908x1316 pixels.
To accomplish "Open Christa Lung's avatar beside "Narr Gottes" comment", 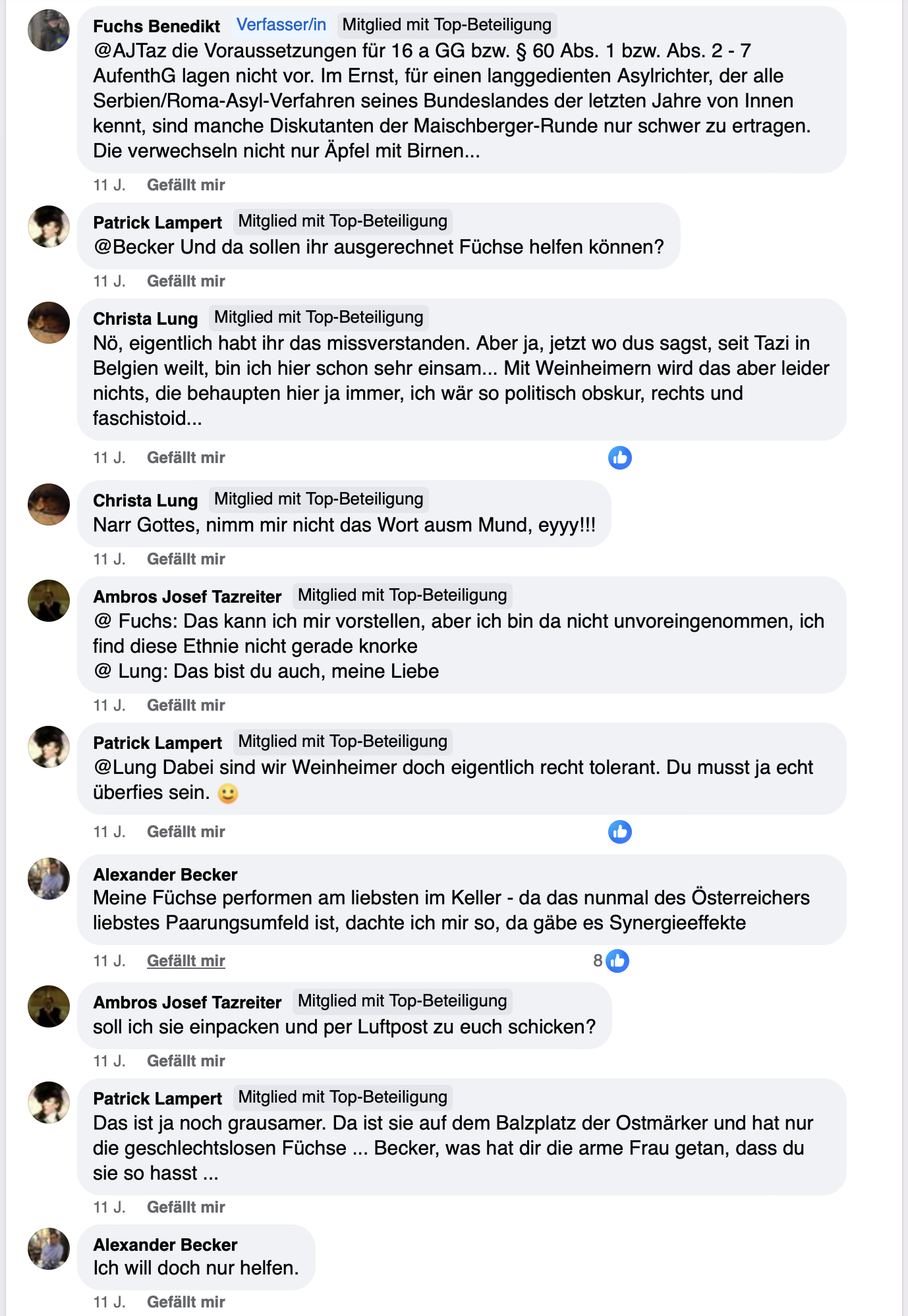I will point(49,505).
